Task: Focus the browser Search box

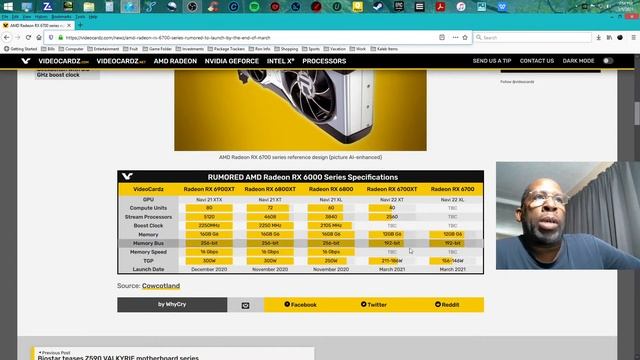Action: tap(533, 38)
